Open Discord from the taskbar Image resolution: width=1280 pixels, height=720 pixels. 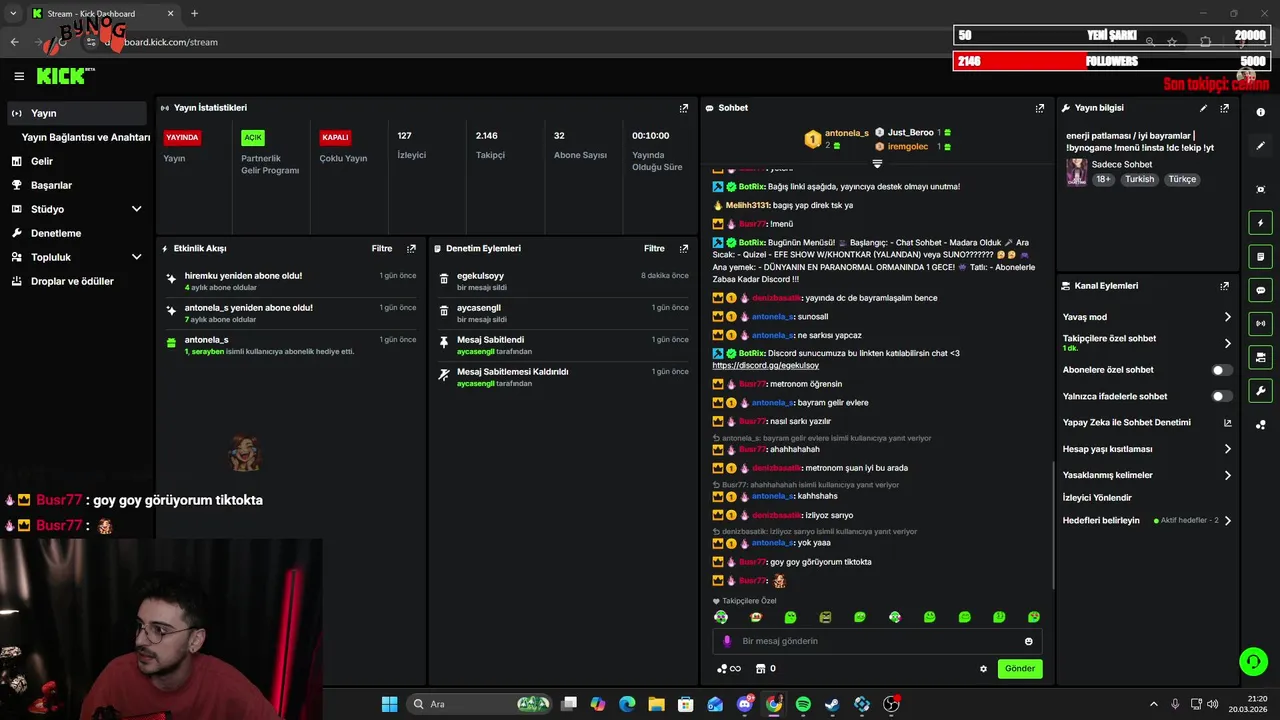click(x=745, y=704)
